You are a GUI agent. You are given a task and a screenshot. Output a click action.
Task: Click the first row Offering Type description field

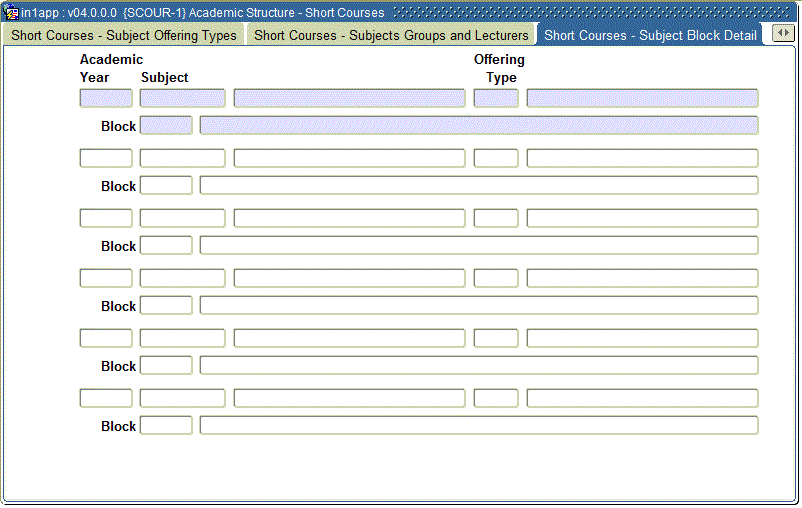642,98
